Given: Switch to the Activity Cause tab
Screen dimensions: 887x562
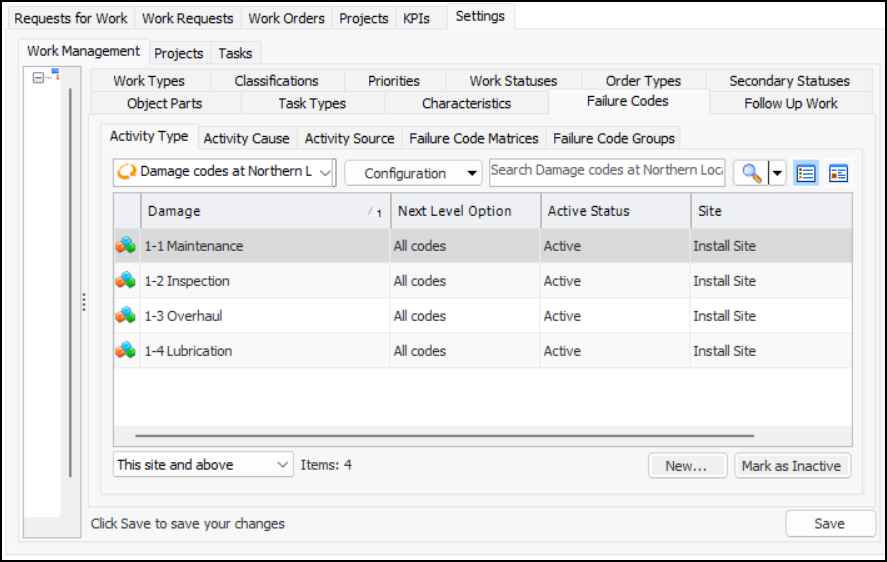Looking at the screenshot, I should click(246, 138).
